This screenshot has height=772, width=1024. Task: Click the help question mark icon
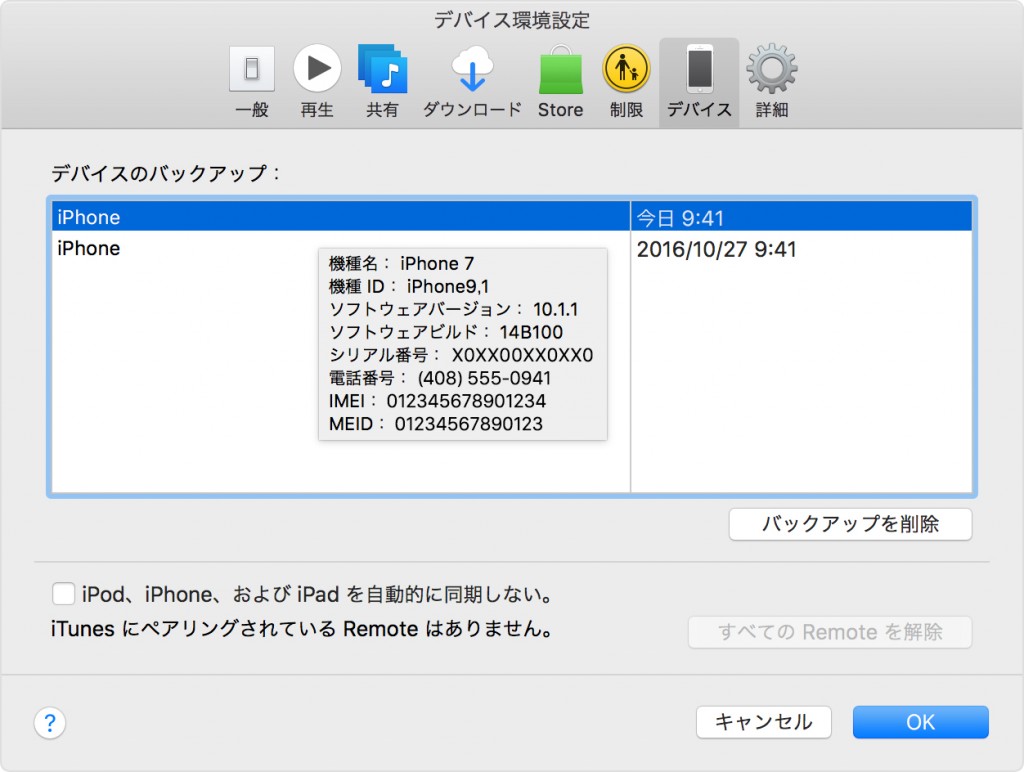[x=50, y=723]
